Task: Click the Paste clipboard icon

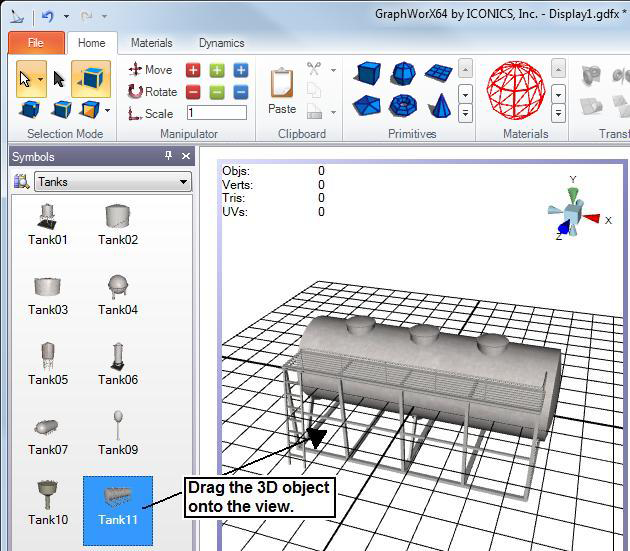Action: click(282, 89)
